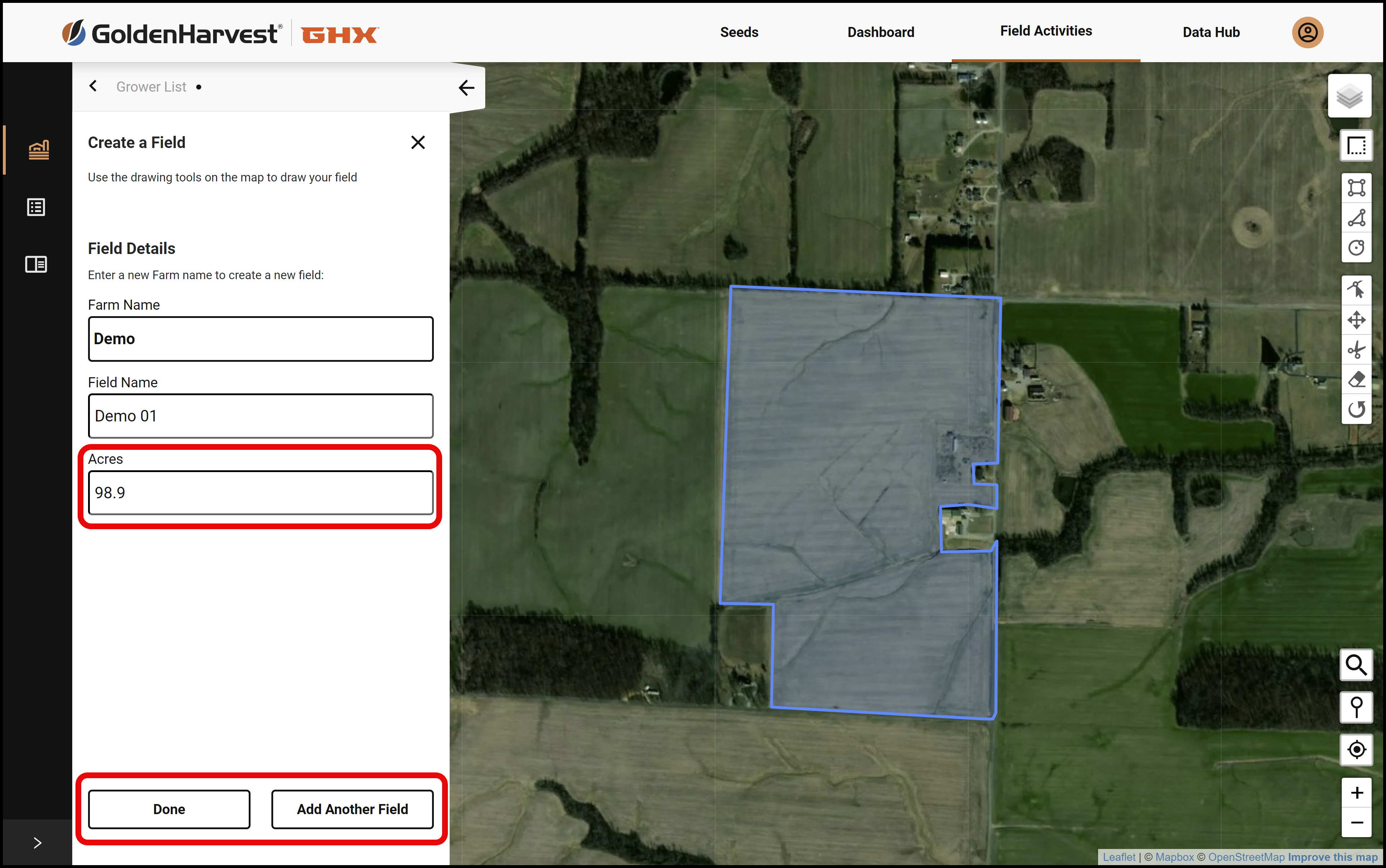Click Improve this map link
The image size is (1386, 868).
[1332, 857]
